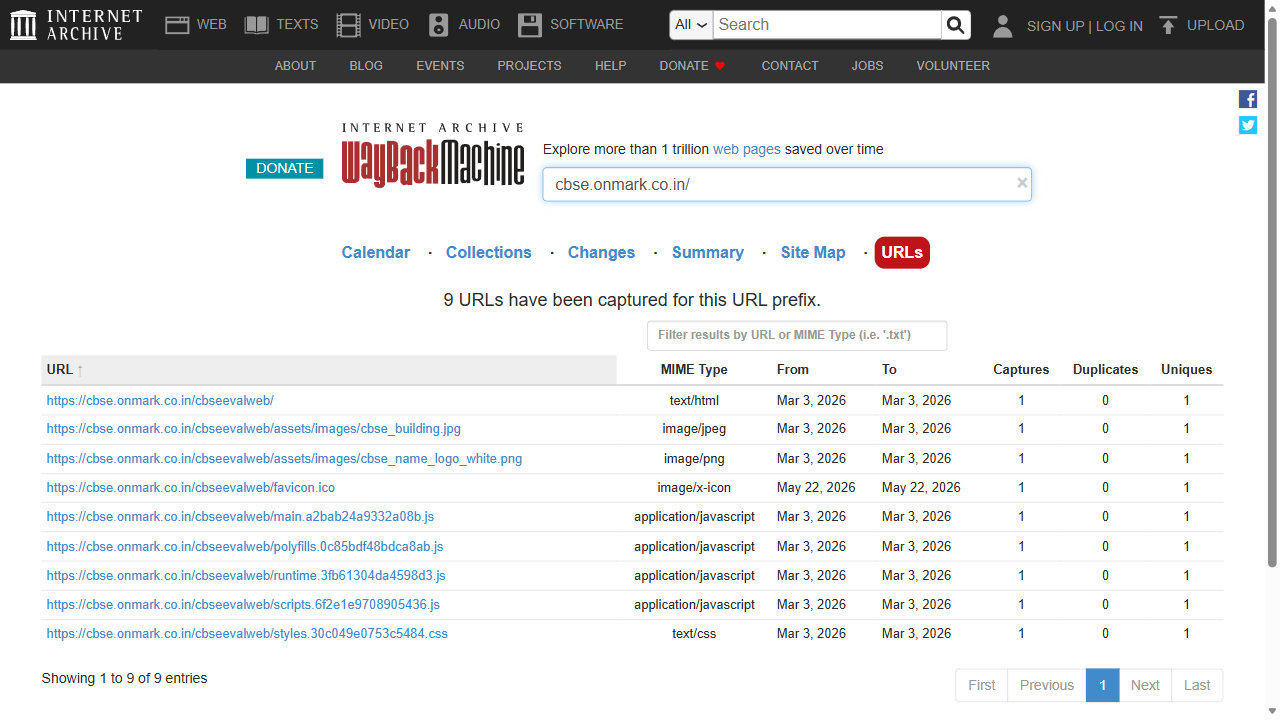1280x720 pixels.
Task: Open the Blog menu item
Action: 366,66
